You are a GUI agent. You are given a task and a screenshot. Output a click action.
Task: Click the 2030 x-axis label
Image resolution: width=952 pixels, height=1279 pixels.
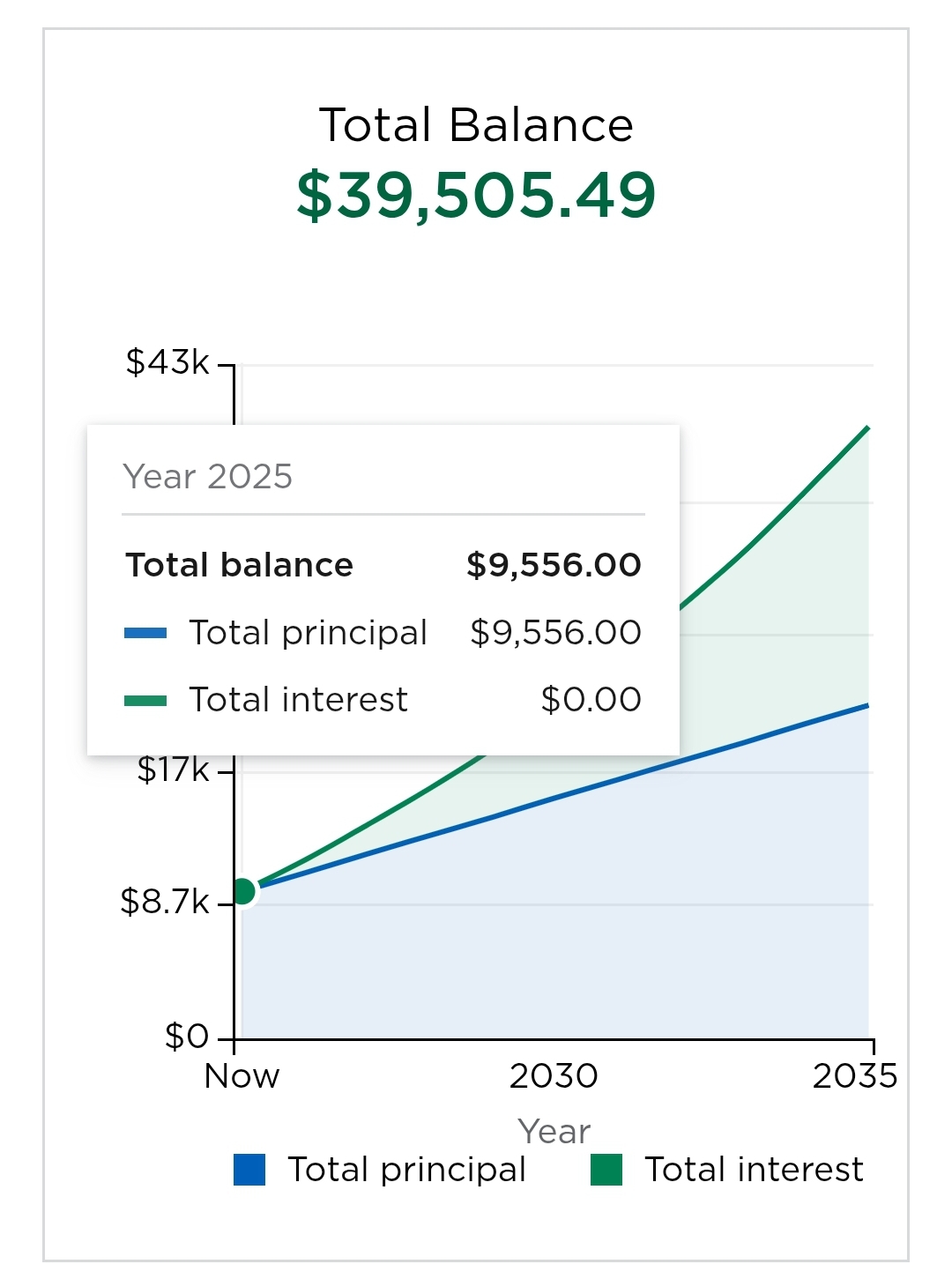tap(554, 1076)
